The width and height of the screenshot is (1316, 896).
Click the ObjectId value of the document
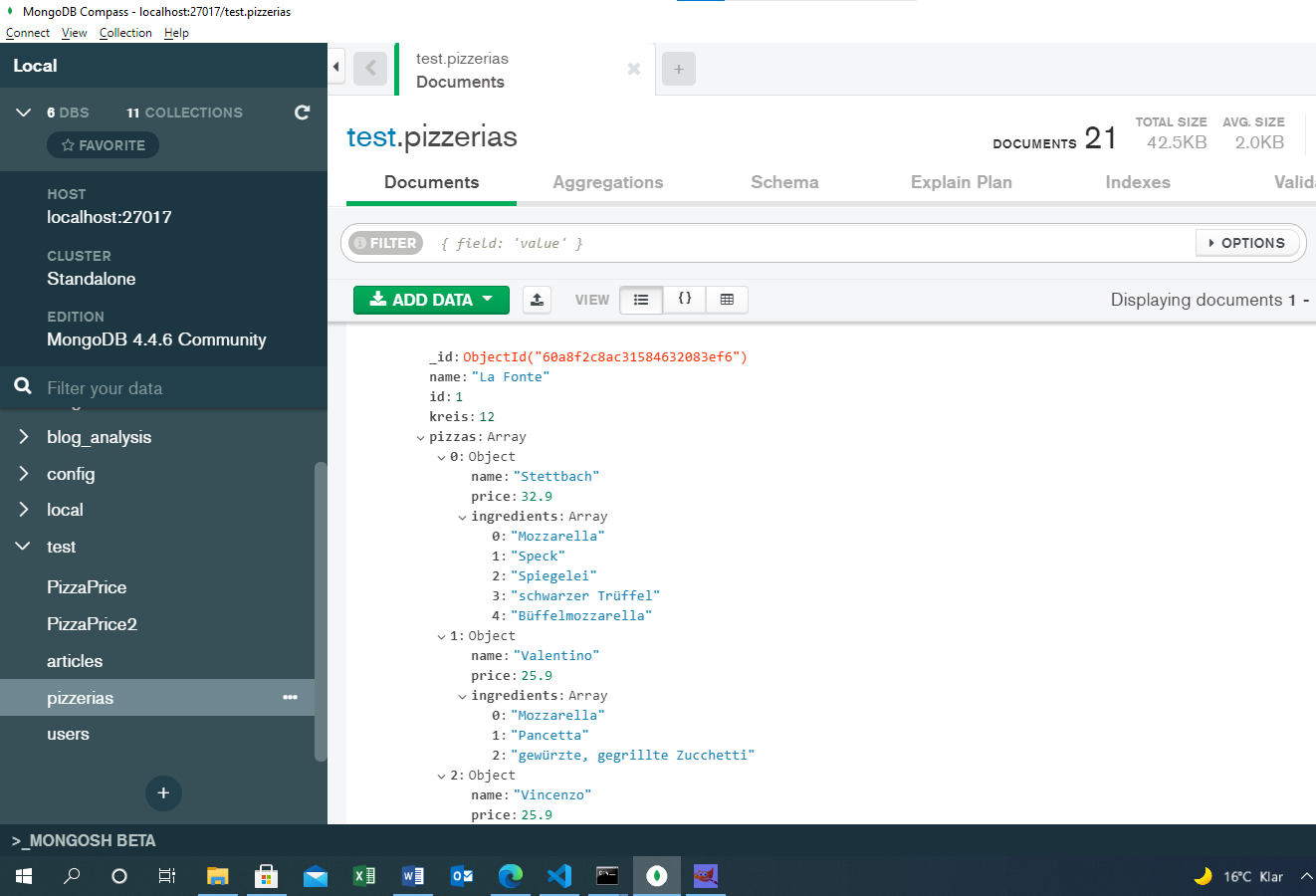(x=605, y=356)
